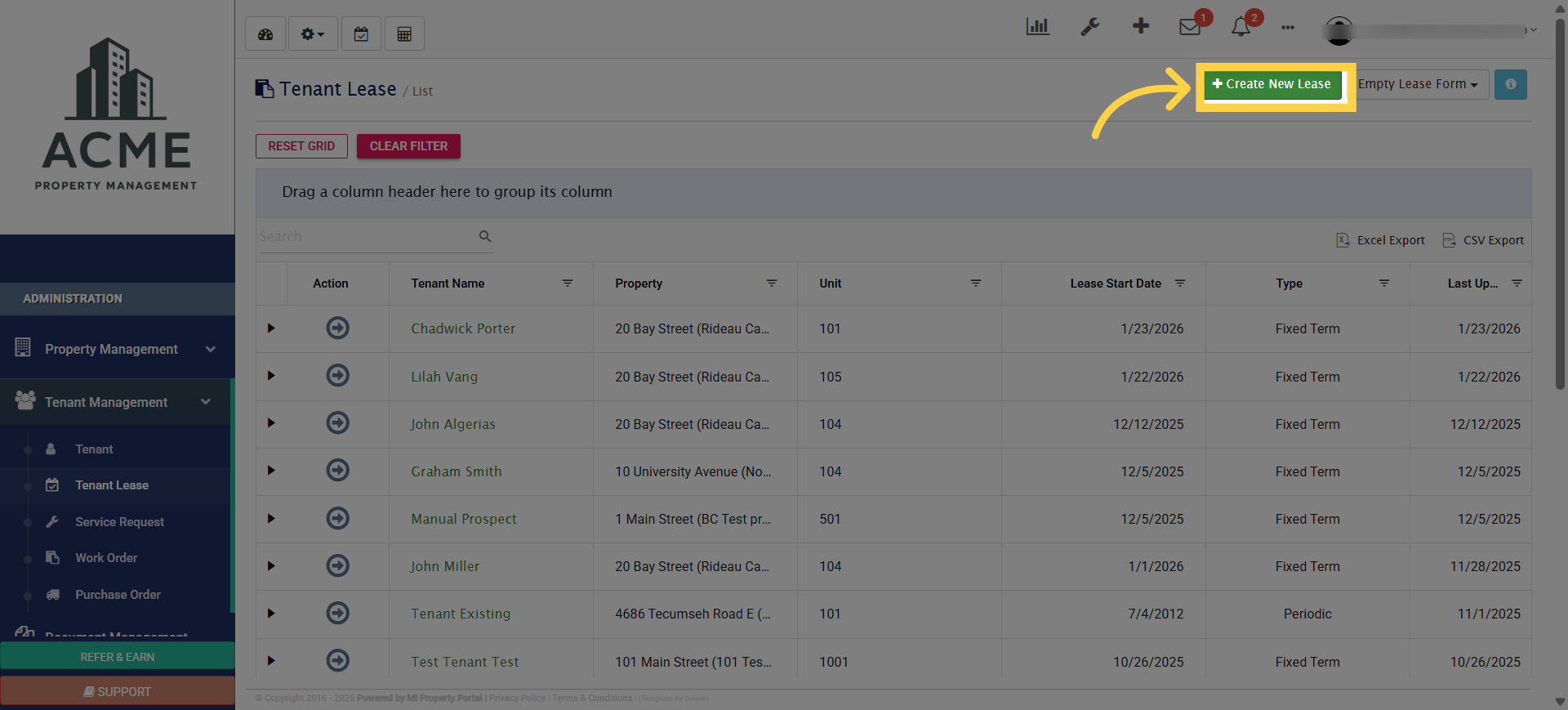
Task: Open the settings gear dropdown
Action: (x=312, y=34)
